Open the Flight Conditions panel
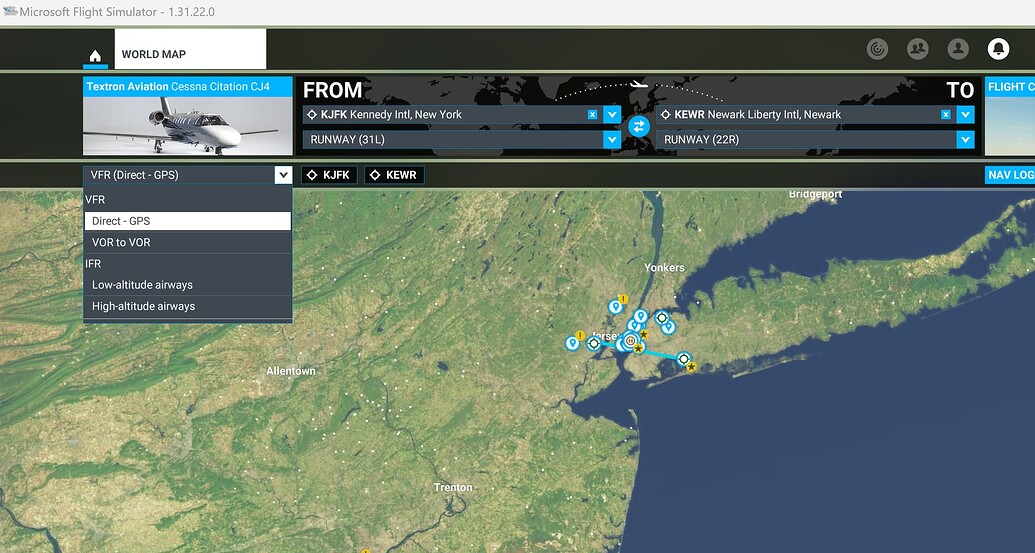 (1009, 116)
